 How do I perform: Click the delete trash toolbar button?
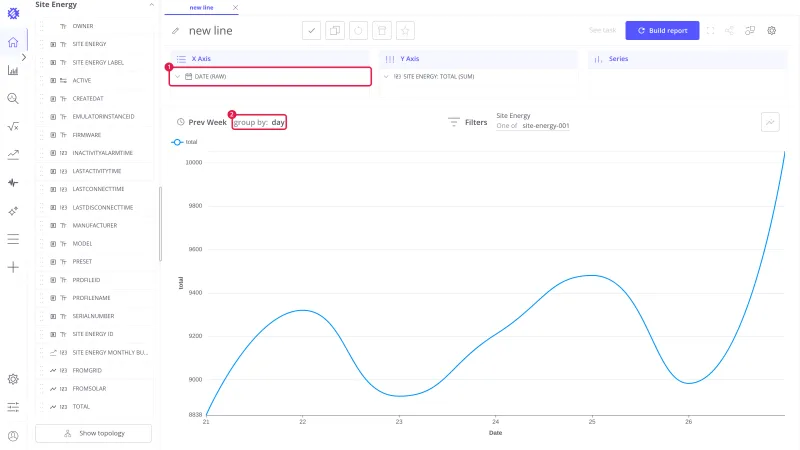point(382,31)
